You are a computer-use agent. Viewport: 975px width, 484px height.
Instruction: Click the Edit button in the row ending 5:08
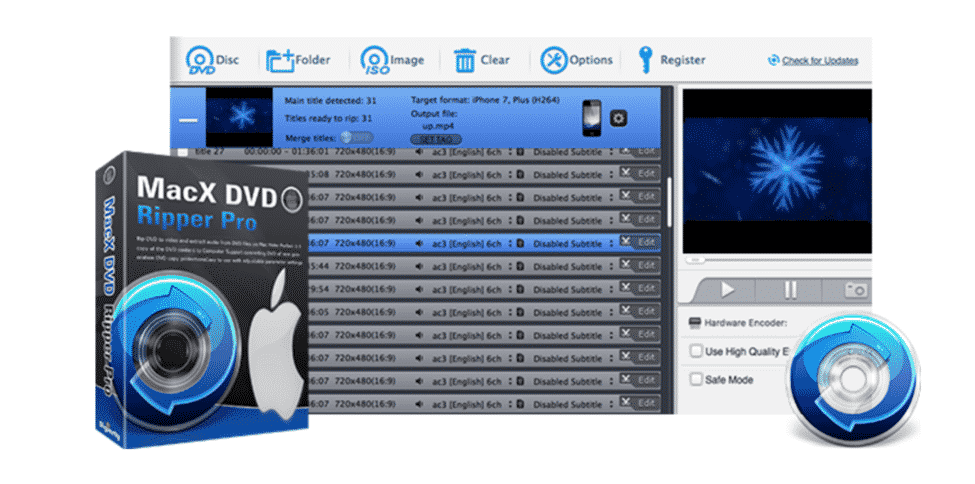(x=640, y=174)
